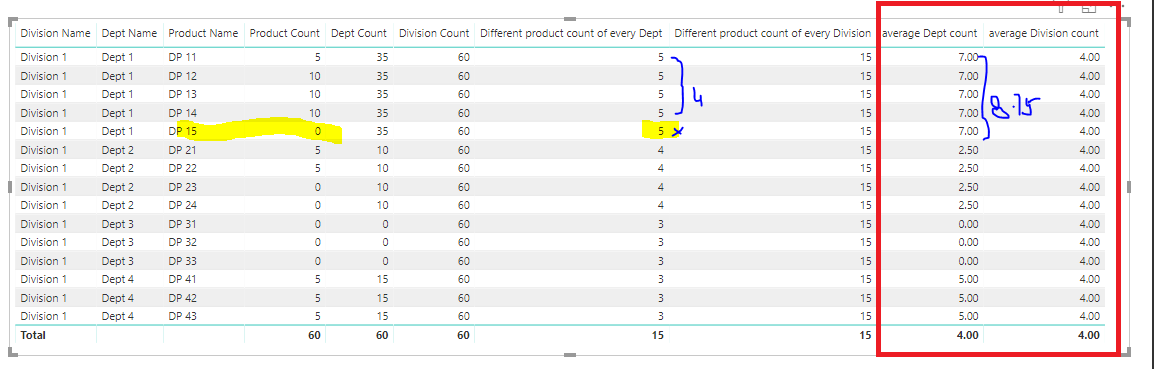Image resolution: width=1154 pixels, height=369 pixels.
Task: Sort by Product Name column header
Action: click(203, 33)
